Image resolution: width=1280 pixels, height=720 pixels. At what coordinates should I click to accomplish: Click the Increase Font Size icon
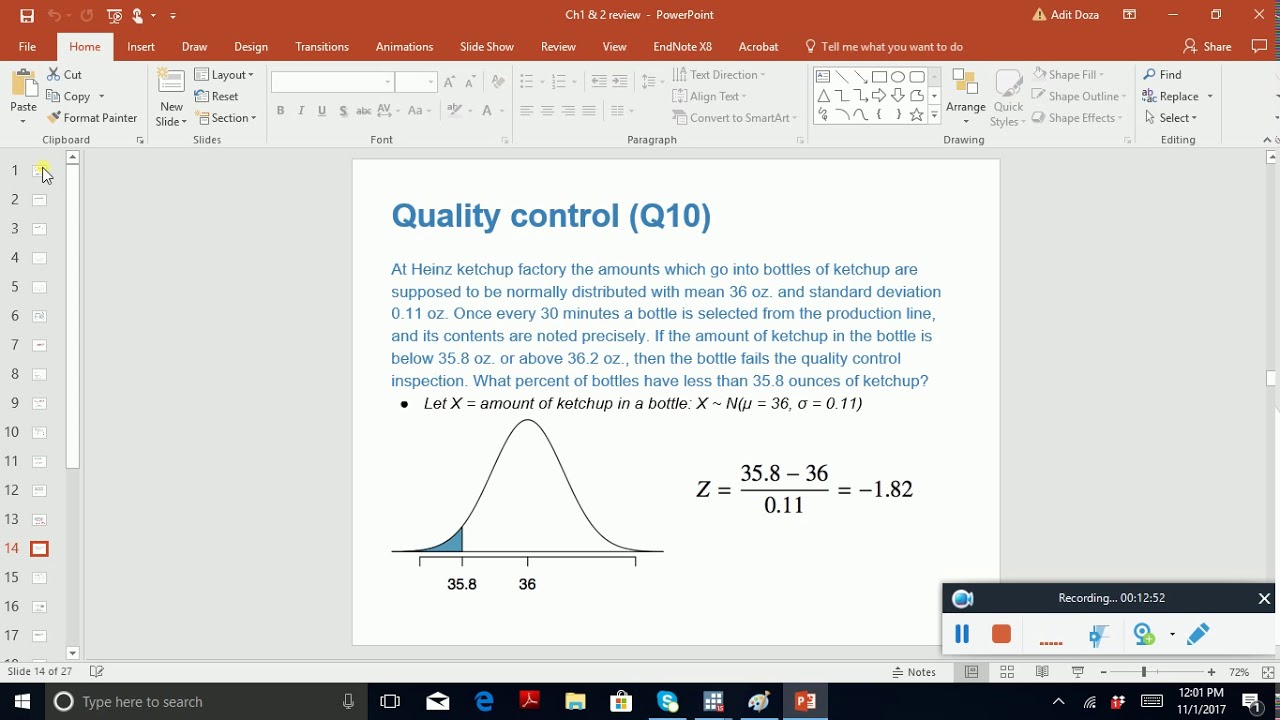(450, 82)
